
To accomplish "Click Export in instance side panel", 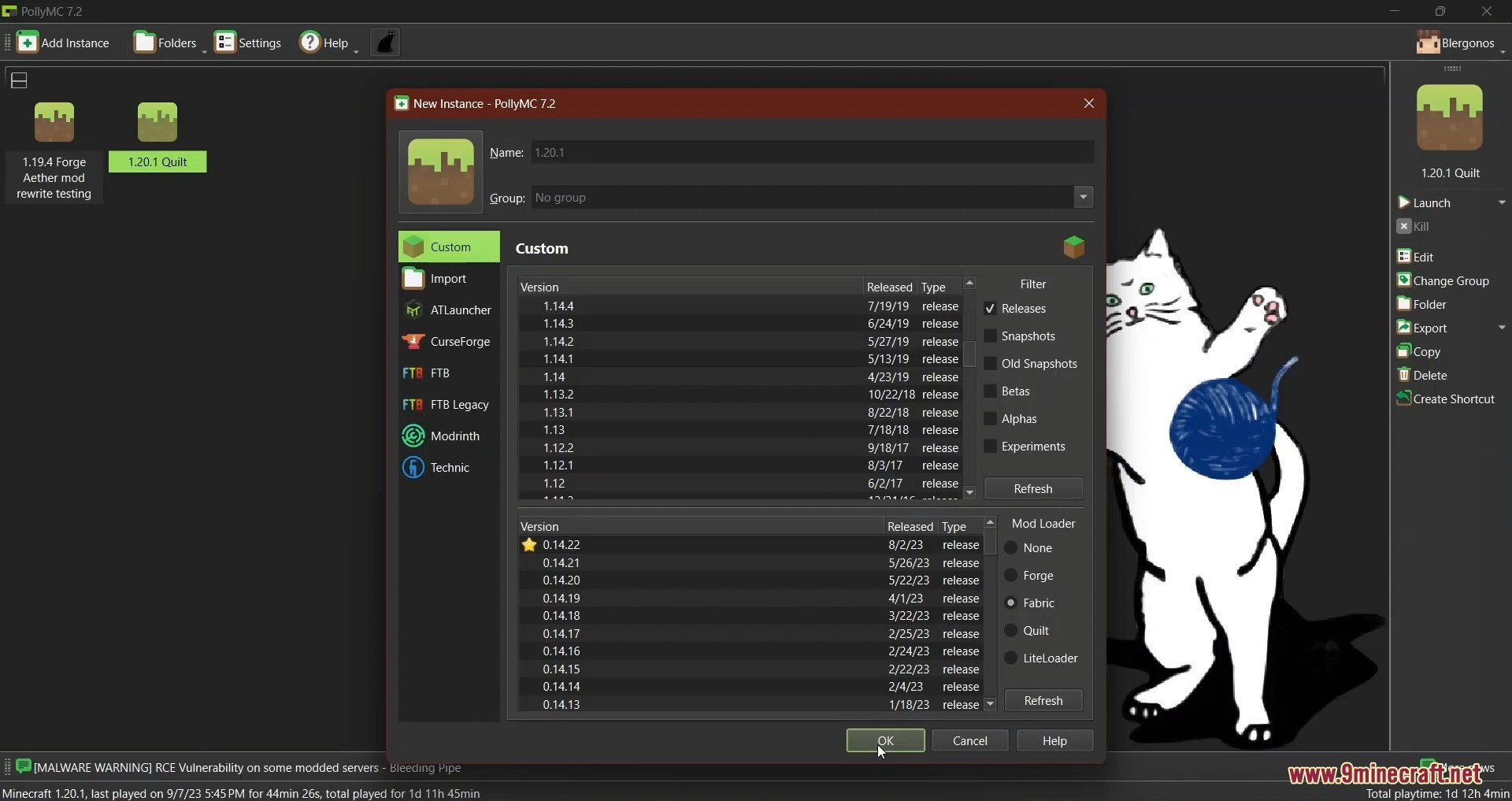I will click(x=1424, y=328).
